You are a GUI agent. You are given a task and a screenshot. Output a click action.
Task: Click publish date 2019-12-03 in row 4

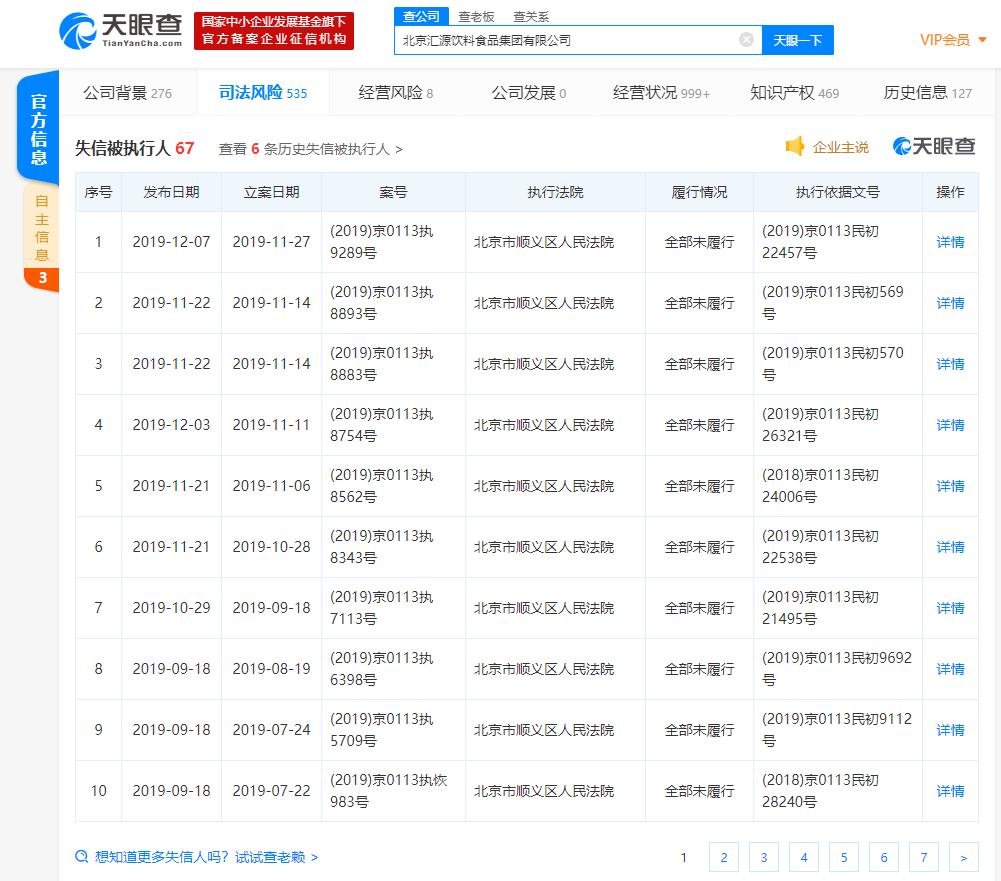click(171, 425)
